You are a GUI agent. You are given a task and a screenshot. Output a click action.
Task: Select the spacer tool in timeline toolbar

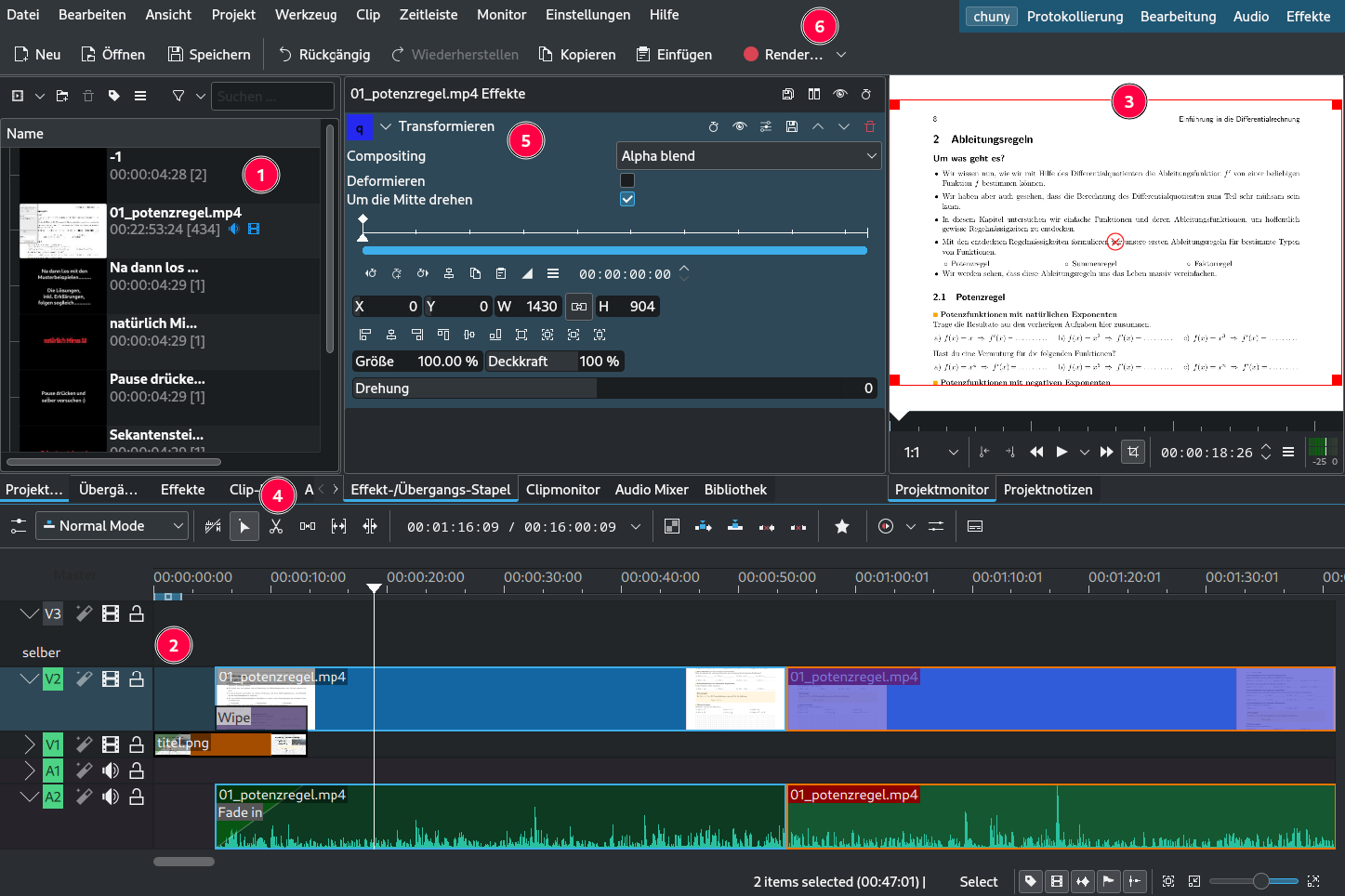point(308,526)
